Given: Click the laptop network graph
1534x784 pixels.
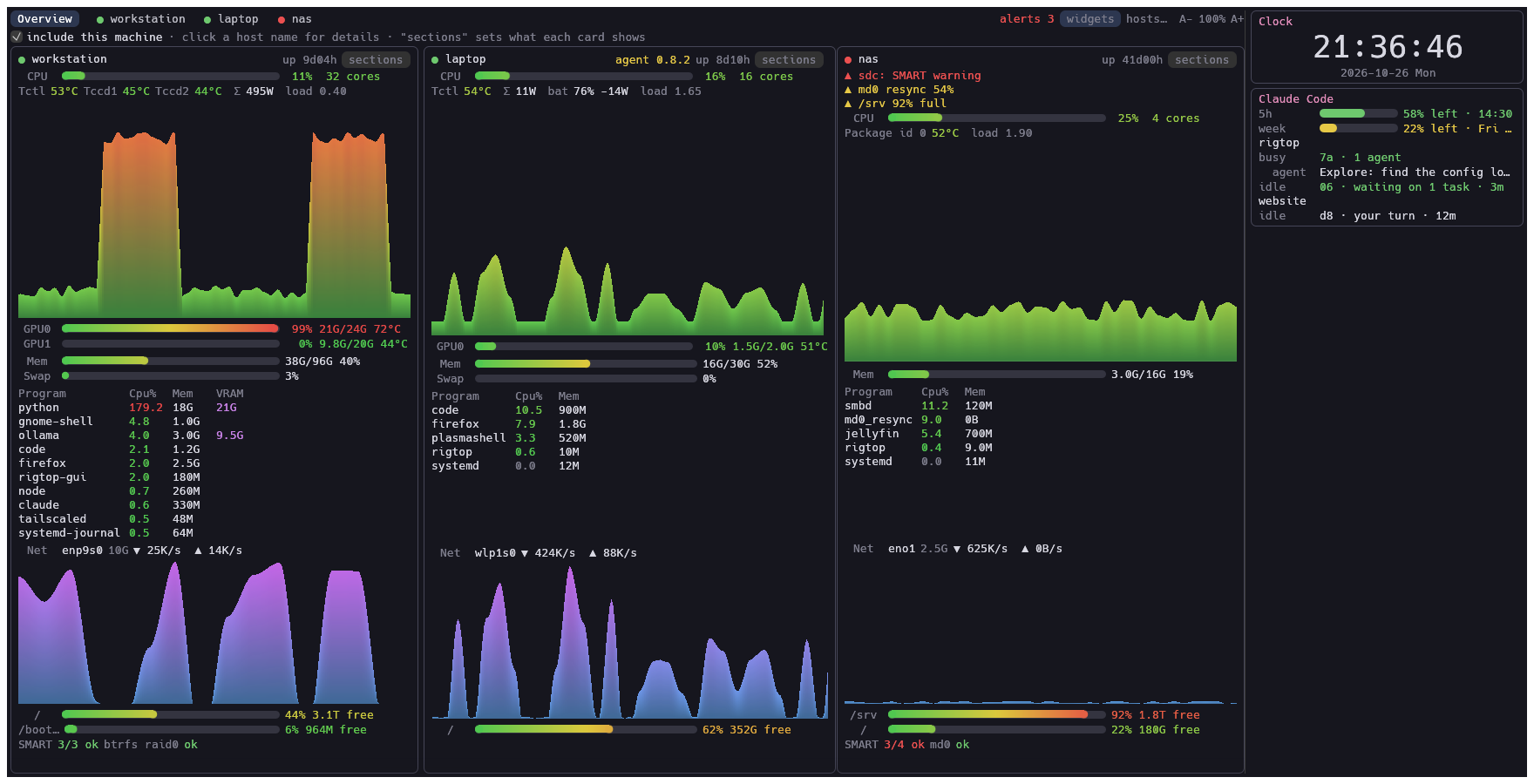Looking at the screenshot, I should pos(629,641).
